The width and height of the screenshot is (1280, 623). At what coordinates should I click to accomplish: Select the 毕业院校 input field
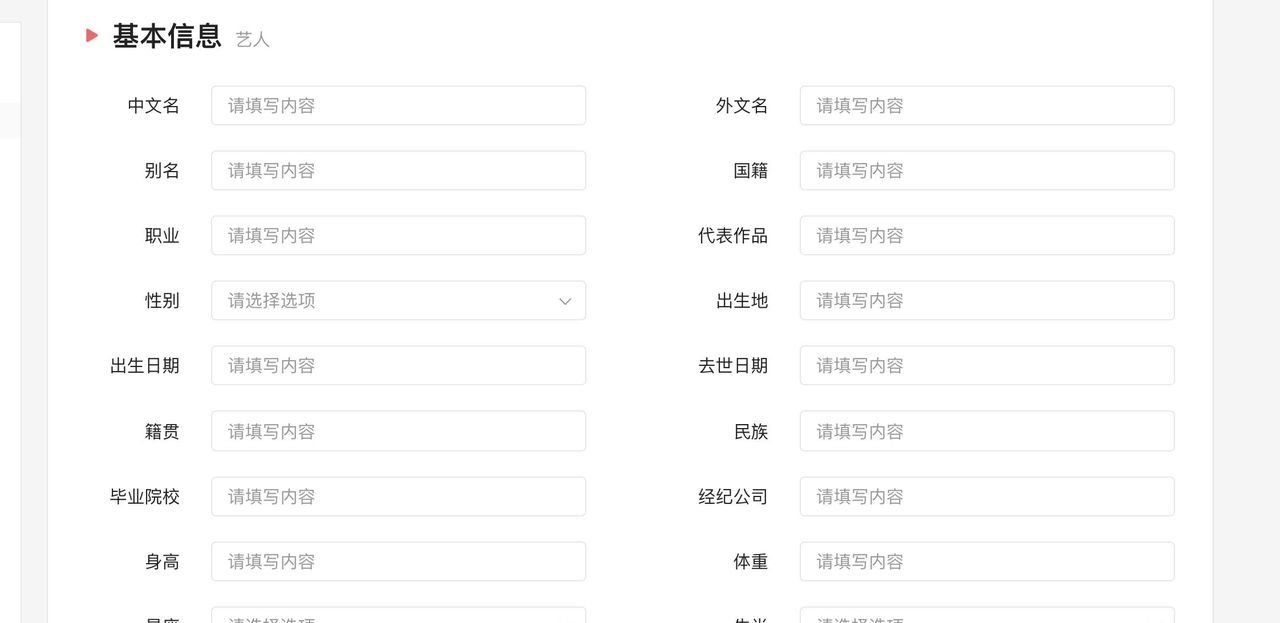pos(398,496)
